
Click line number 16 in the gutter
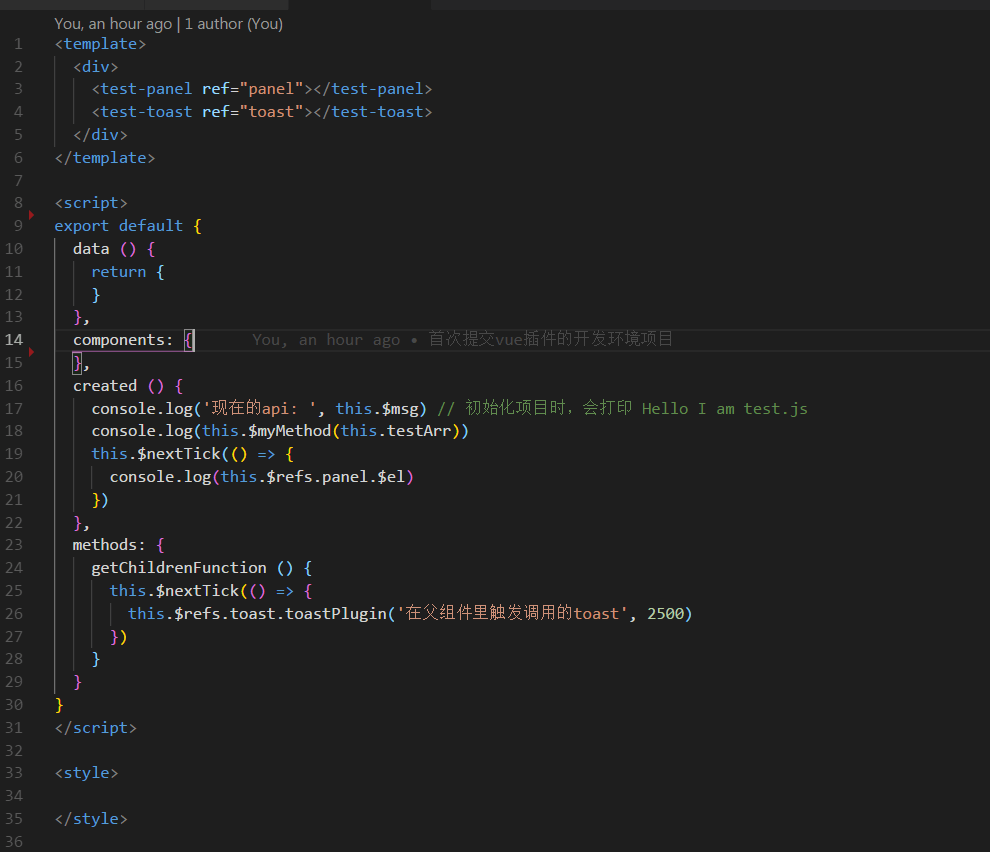14,386
